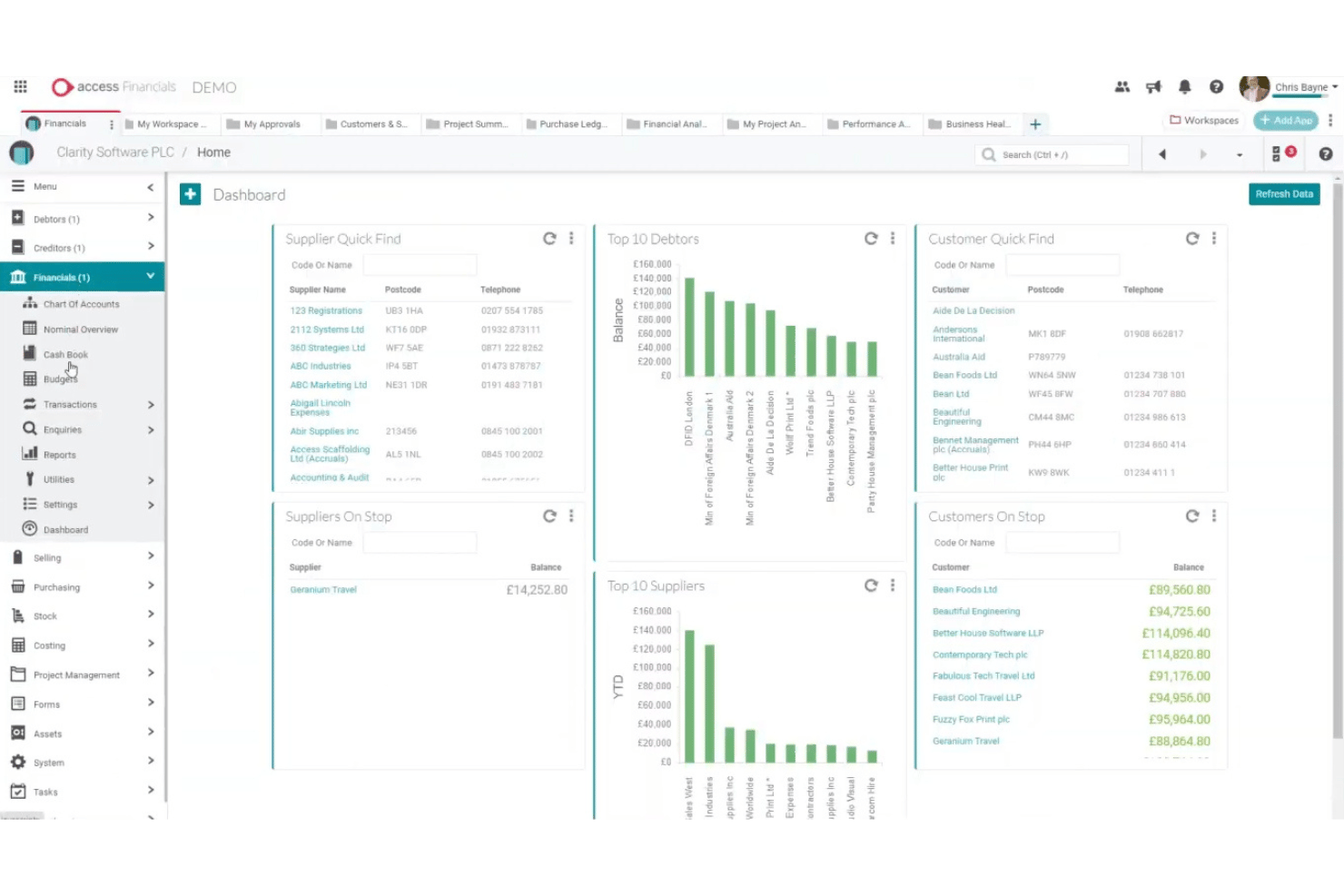Open the app launcher grid icon

pyautogui.click(x=20, y=86)
